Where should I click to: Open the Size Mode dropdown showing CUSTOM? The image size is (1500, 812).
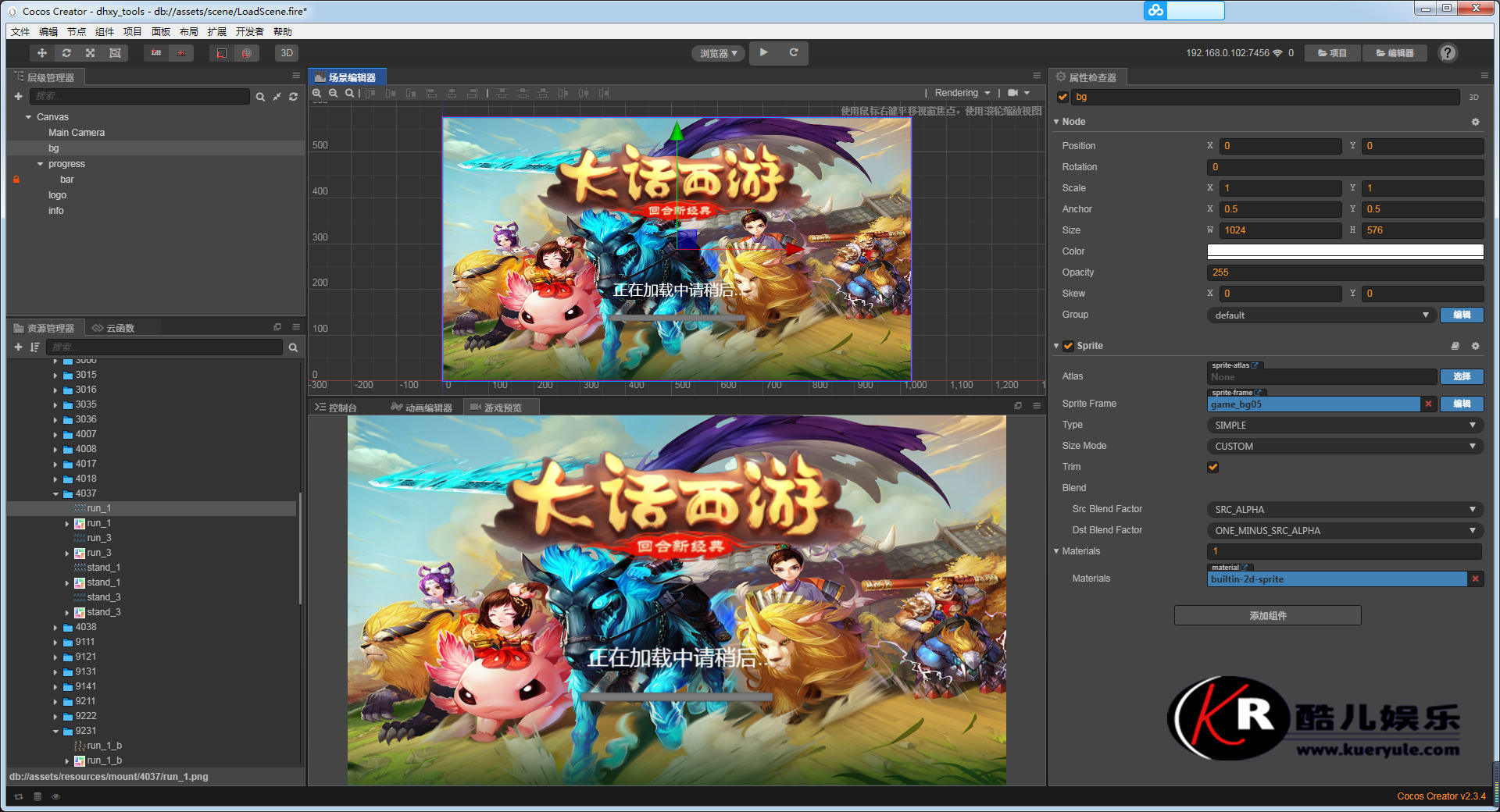1345,446
